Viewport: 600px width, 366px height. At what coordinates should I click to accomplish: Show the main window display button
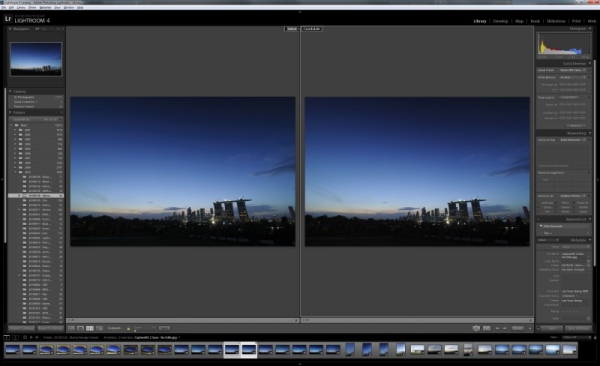pyautogui.click(x=7, y=337)
